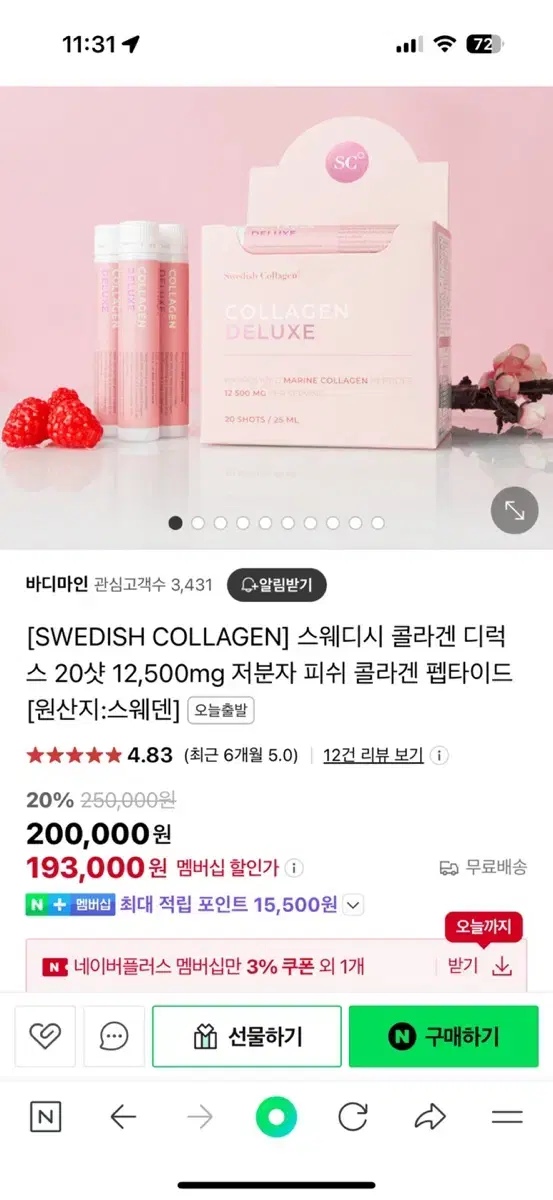Show info for 멤버십 할인가

click(x=296, y=868)
